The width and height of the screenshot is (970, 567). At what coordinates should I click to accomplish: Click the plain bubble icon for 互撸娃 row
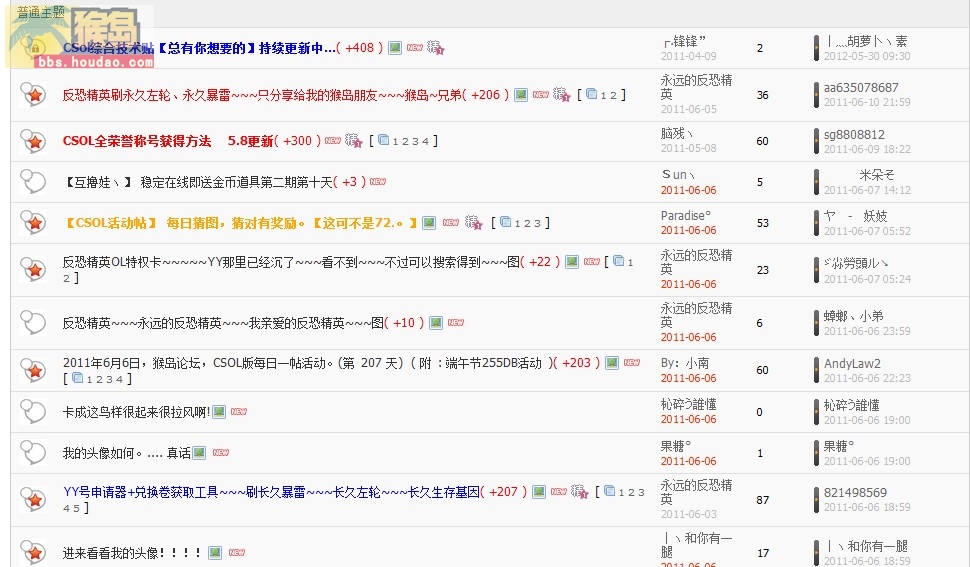click(33, 182)
